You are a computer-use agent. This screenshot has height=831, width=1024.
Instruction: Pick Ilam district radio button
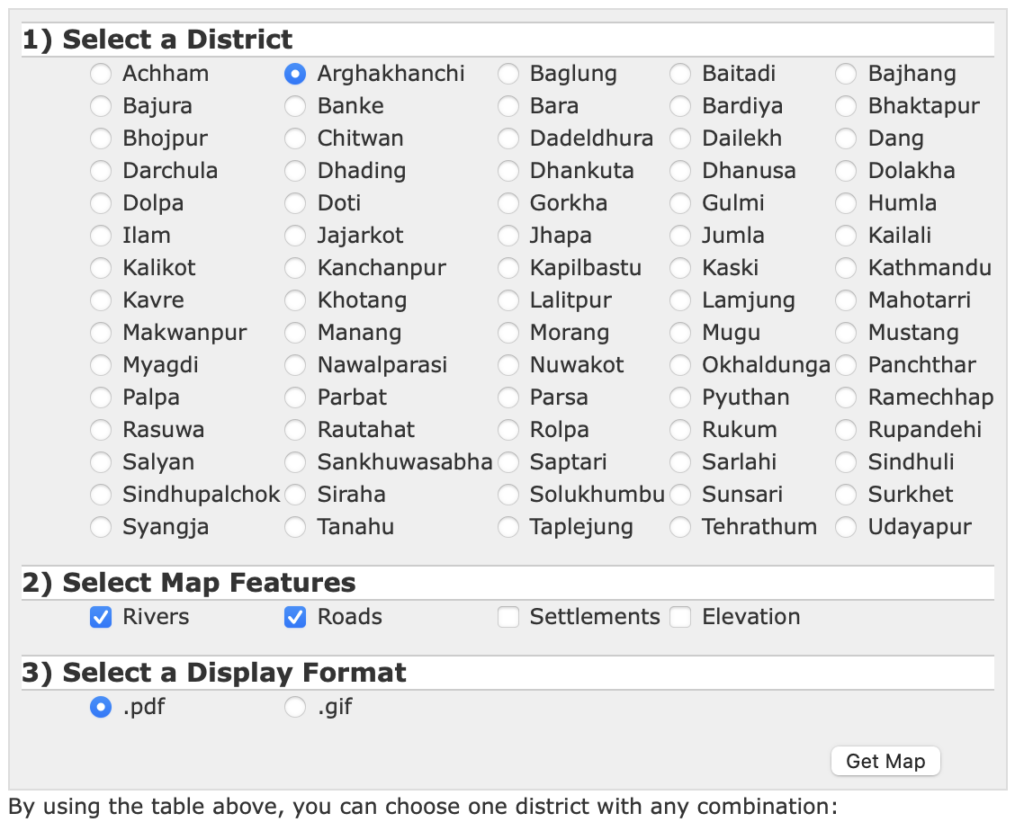[101, 235]
